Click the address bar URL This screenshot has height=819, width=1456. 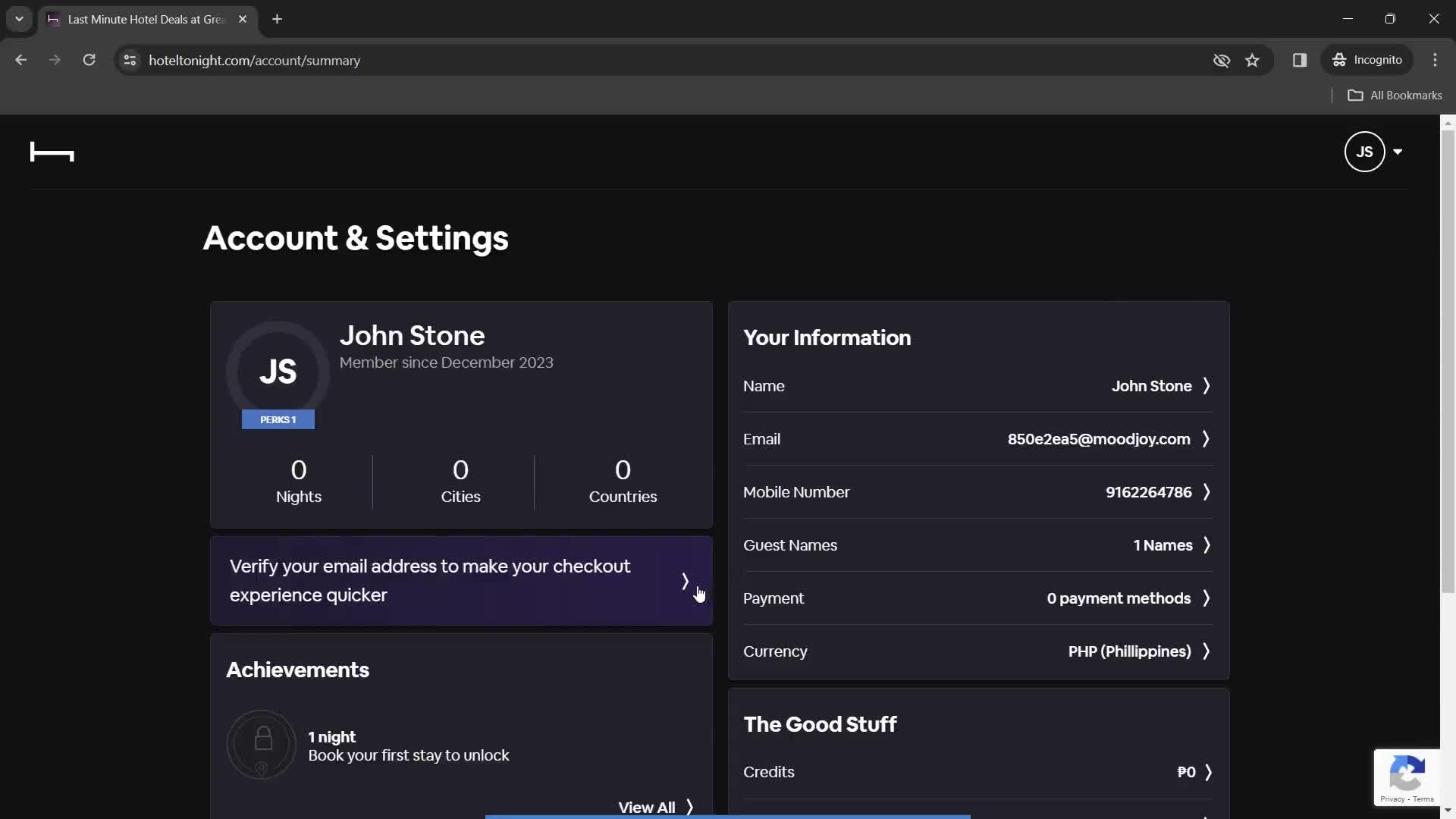pos(254,60)
